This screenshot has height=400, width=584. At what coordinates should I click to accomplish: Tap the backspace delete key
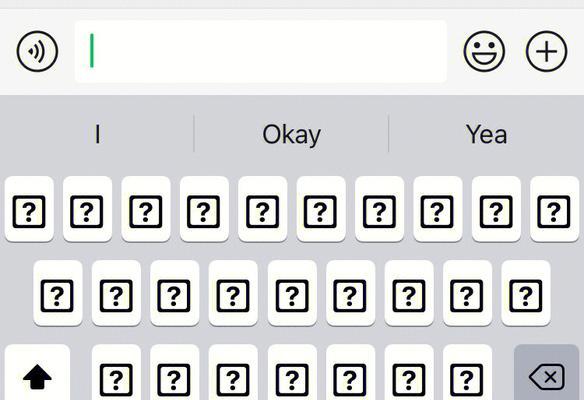546,372
